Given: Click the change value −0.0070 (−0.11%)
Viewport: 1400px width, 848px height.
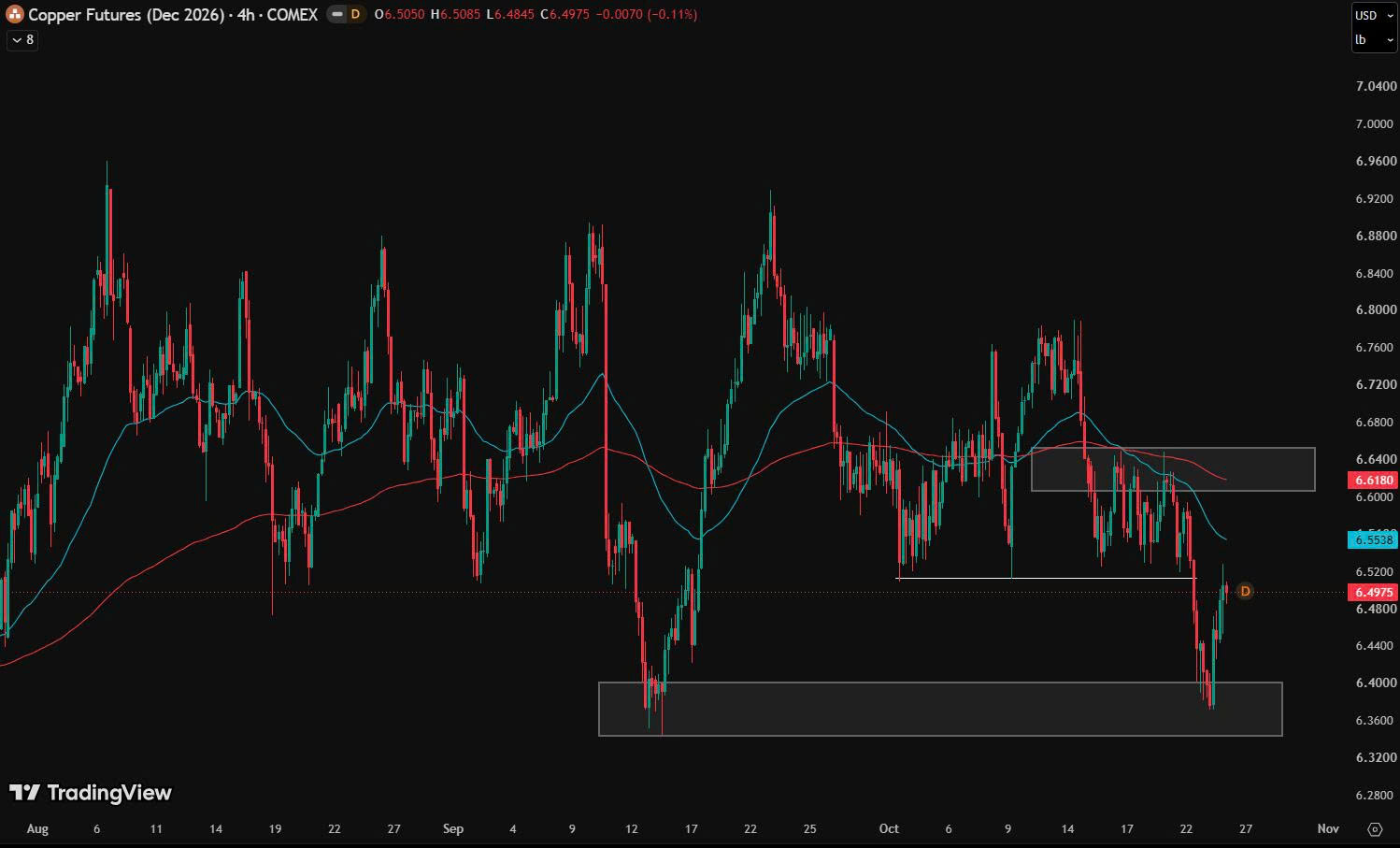Looking at the screenshot, I should point(646,14).
